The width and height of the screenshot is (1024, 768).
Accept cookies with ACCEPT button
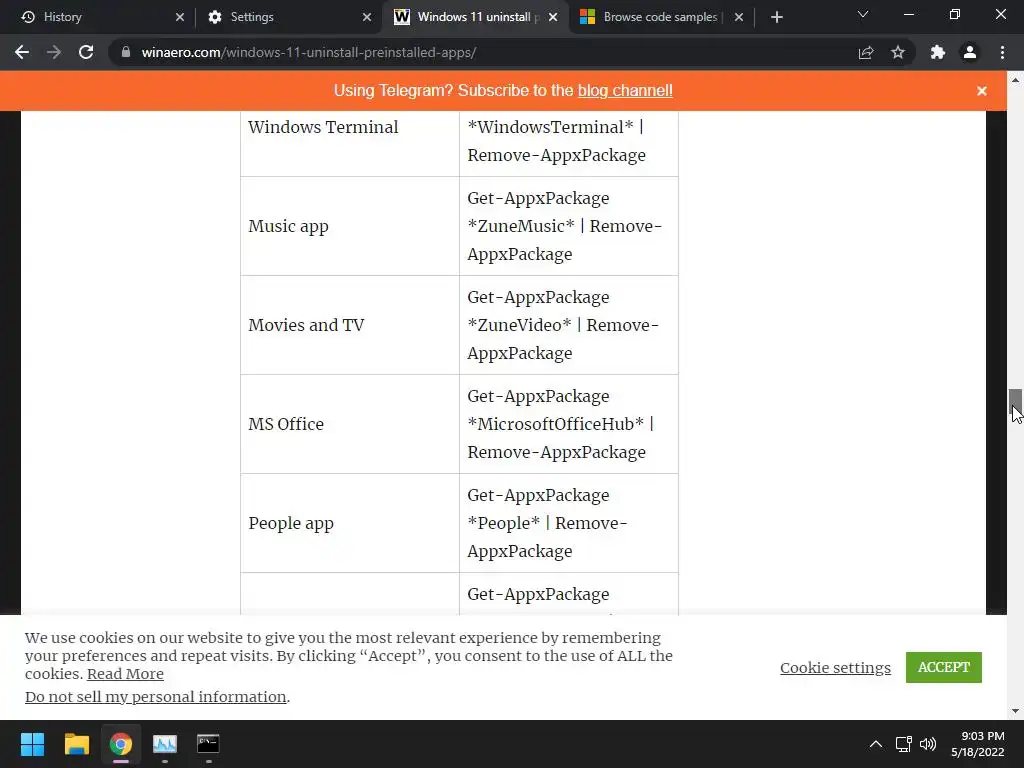(x=944, y=667)
